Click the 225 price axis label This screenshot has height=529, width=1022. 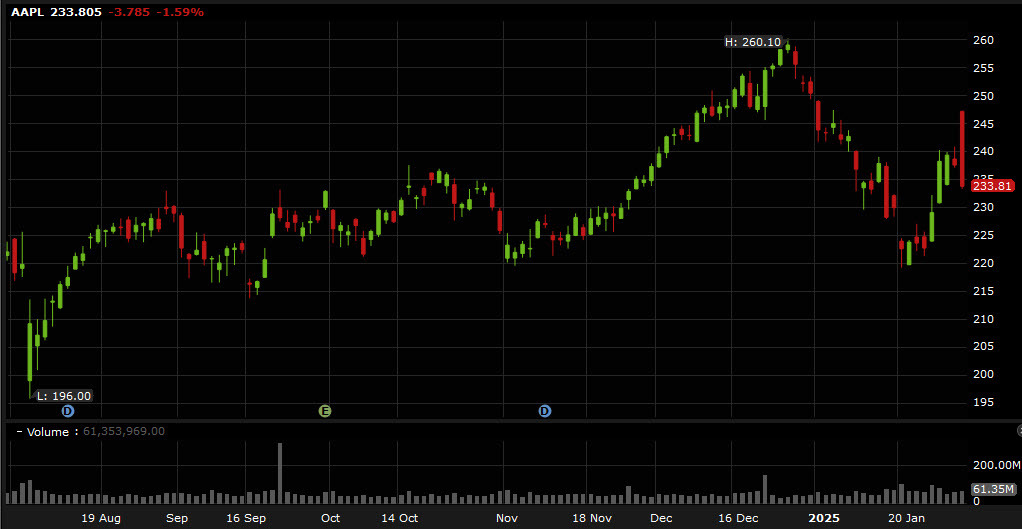984,235
